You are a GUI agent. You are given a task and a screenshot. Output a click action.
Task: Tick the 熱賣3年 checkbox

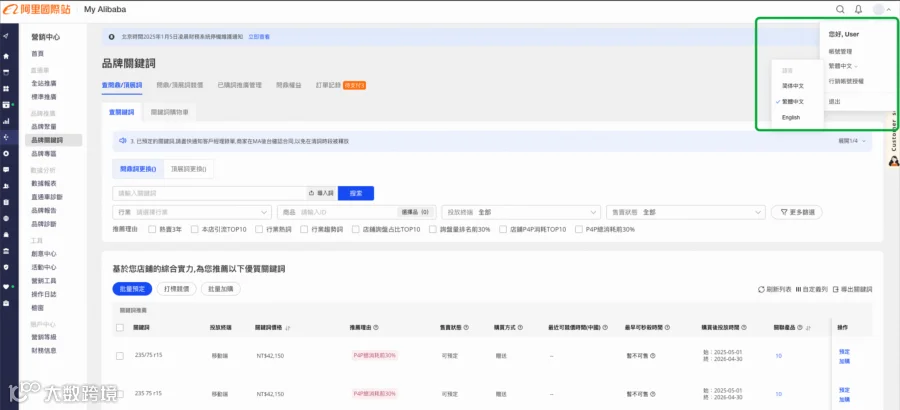pos(152,229)
